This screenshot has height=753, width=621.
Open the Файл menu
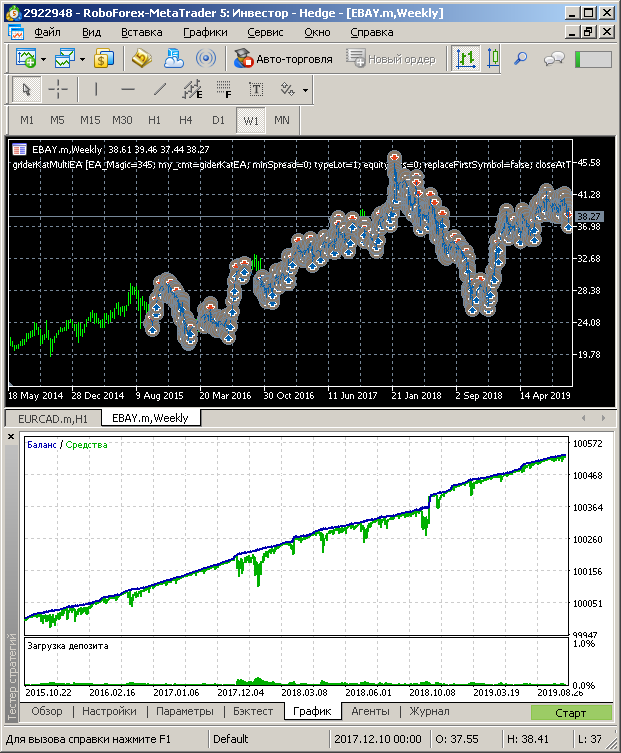pos(47,33)
